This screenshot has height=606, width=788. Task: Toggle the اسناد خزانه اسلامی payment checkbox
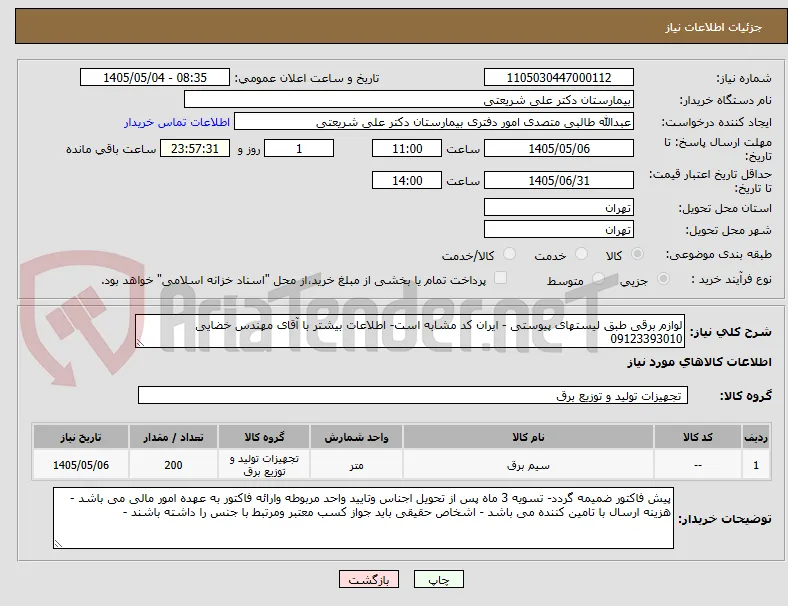(501, 278)
